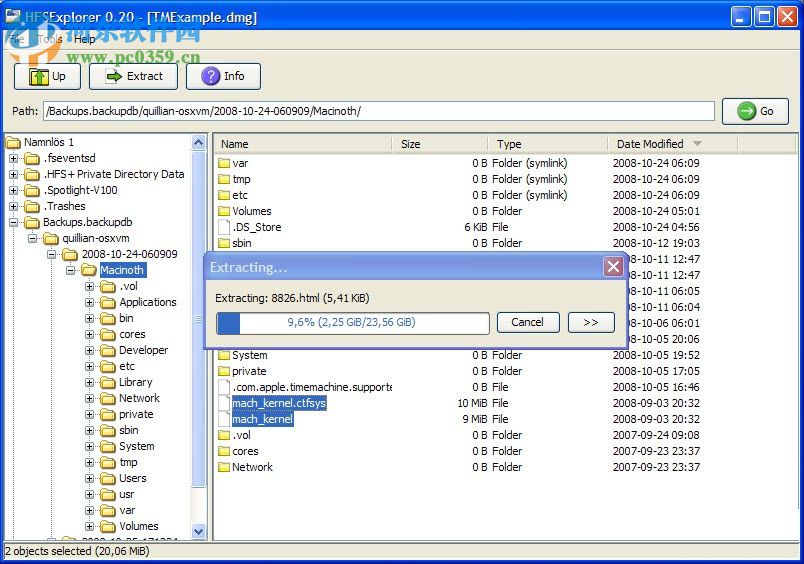Click the Up toolbar button

pos(47,76)
